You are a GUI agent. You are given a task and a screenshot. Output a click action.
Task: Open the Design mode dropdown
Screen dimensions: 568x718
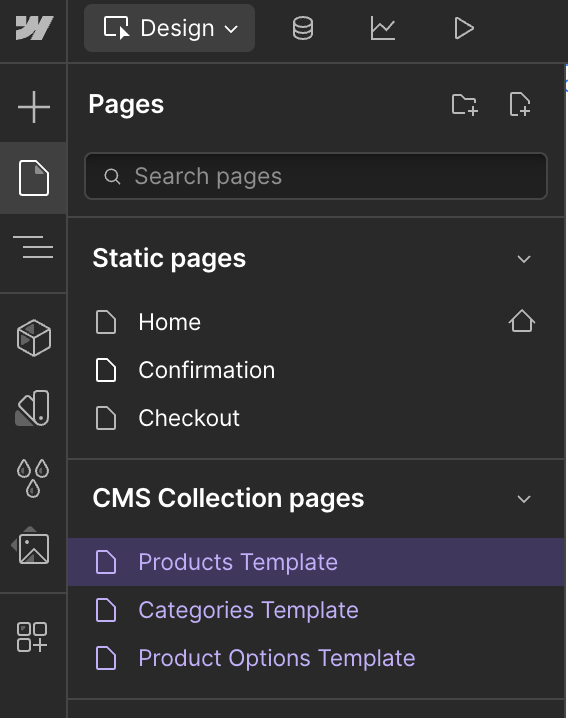pyautogui.click(x=169, y=28)
